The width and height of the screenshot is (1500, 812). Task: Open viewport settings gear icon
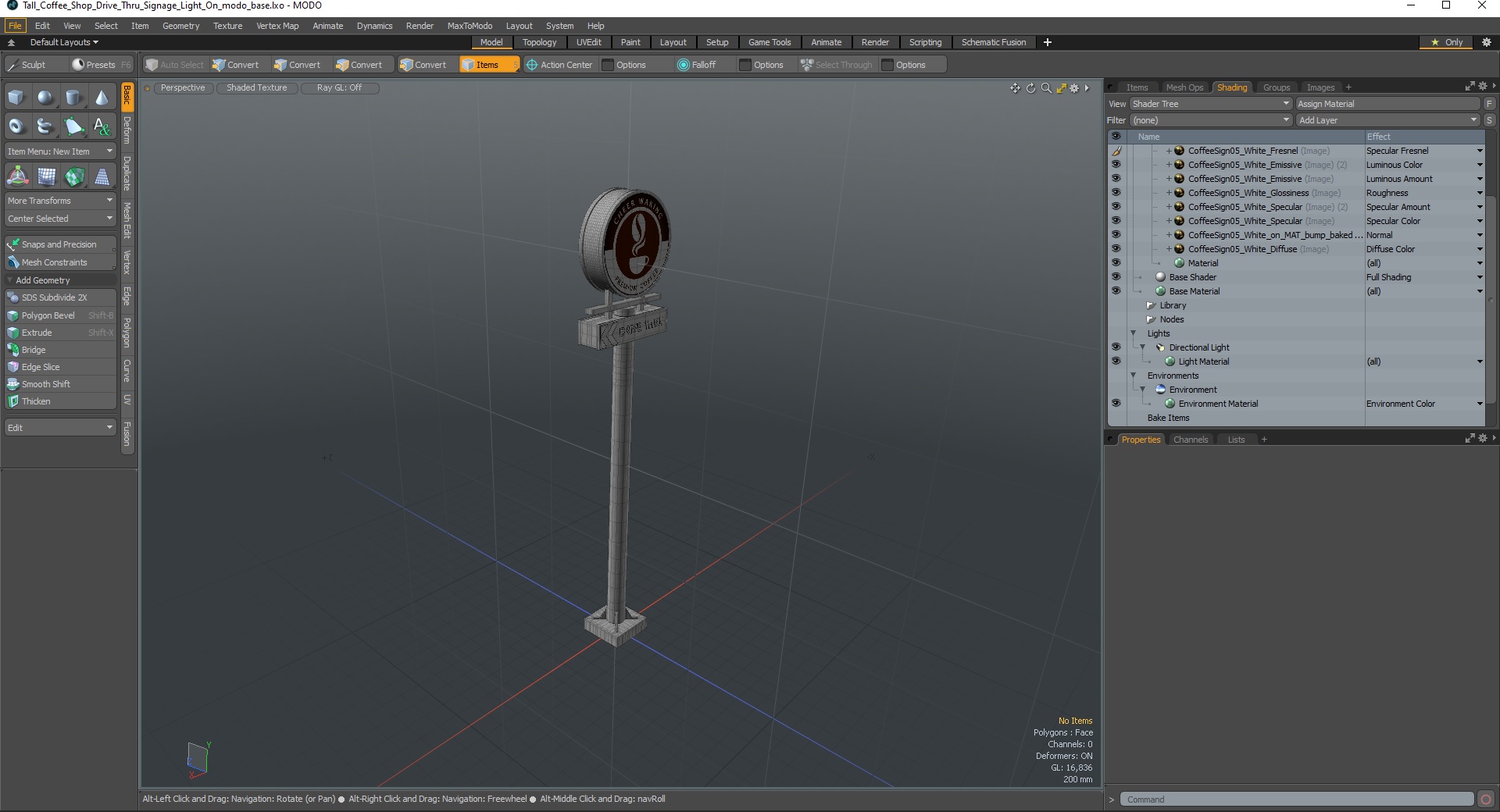click(1074, 88)
